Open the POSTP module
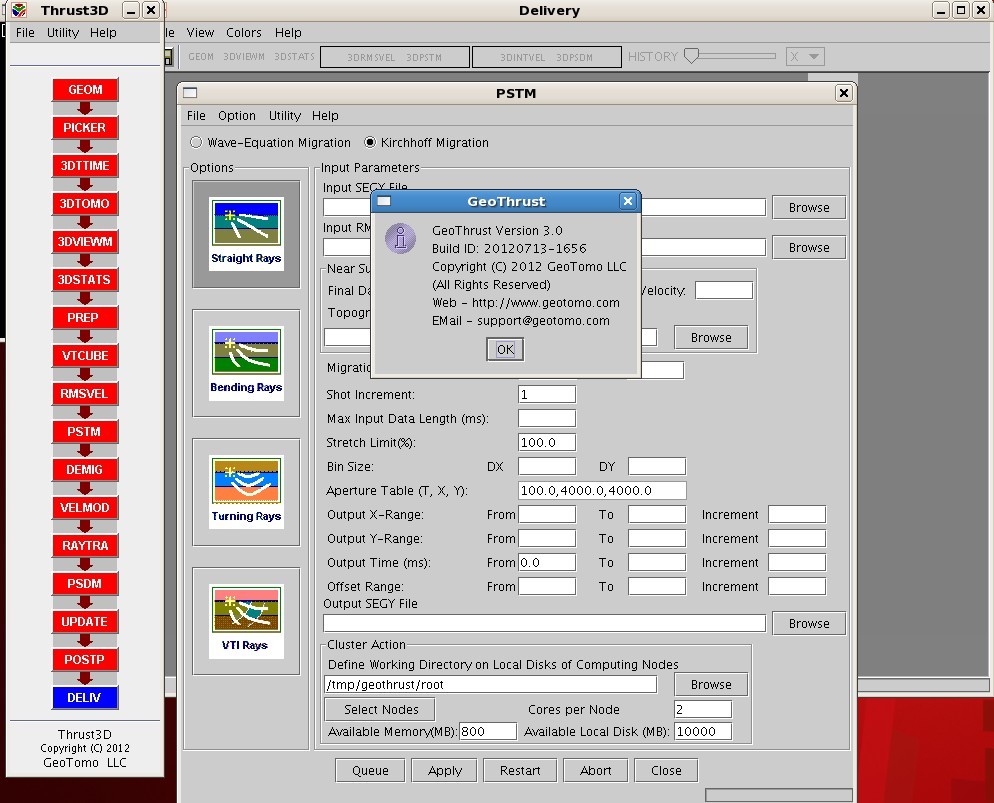Screen dimensions: 994x803 85,660
